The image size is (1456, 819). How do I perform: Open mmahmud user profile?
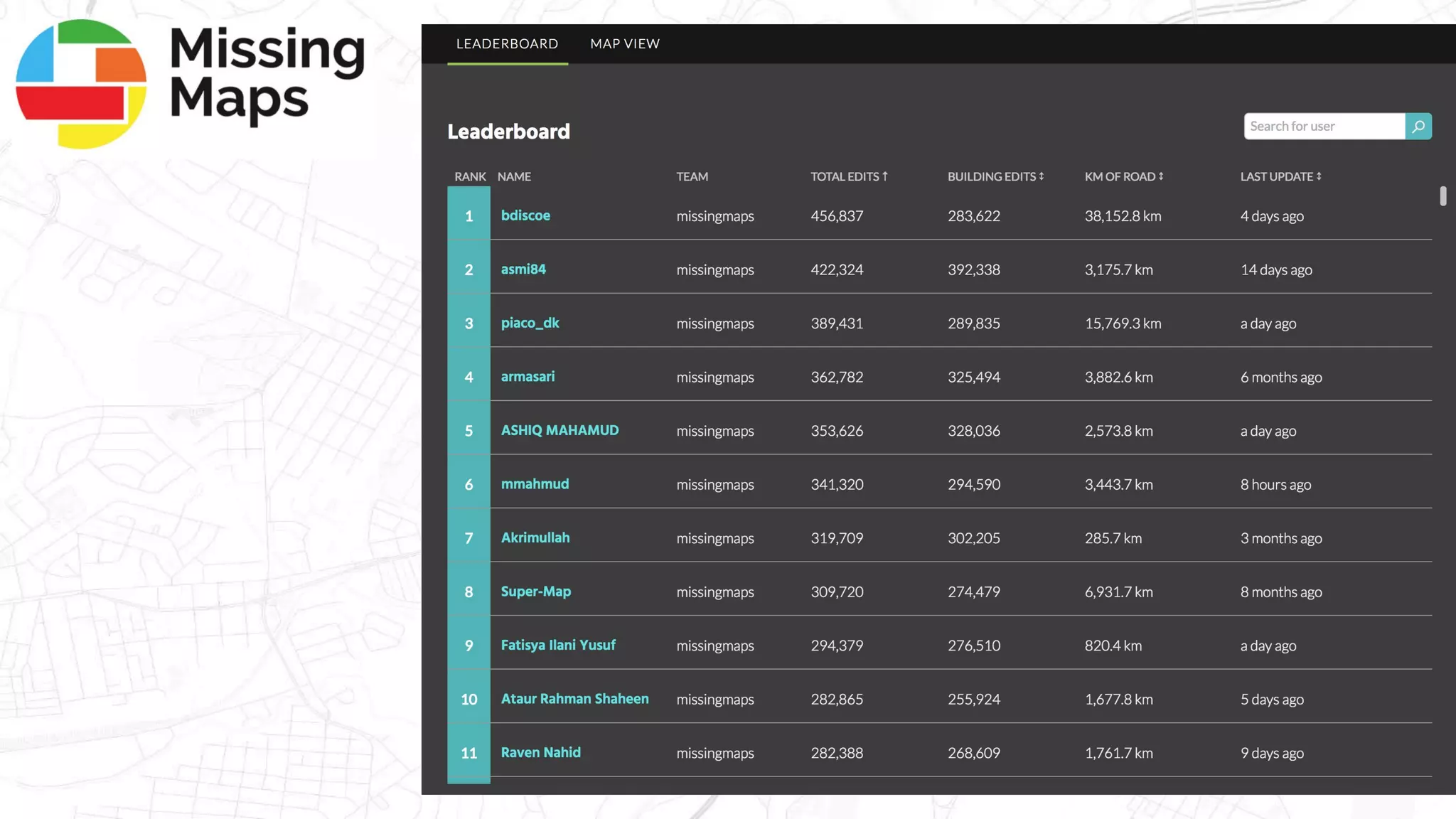(535, 484)
